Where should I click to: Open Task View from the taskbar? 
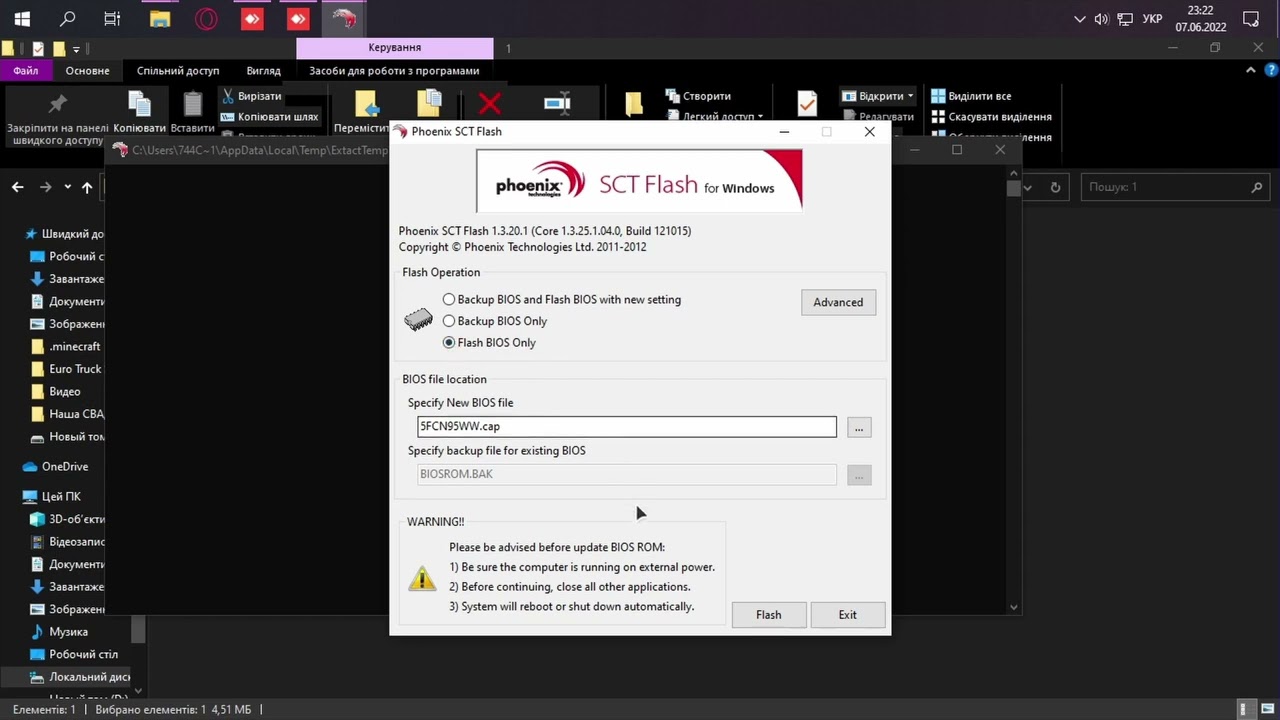tap(112, 19)
